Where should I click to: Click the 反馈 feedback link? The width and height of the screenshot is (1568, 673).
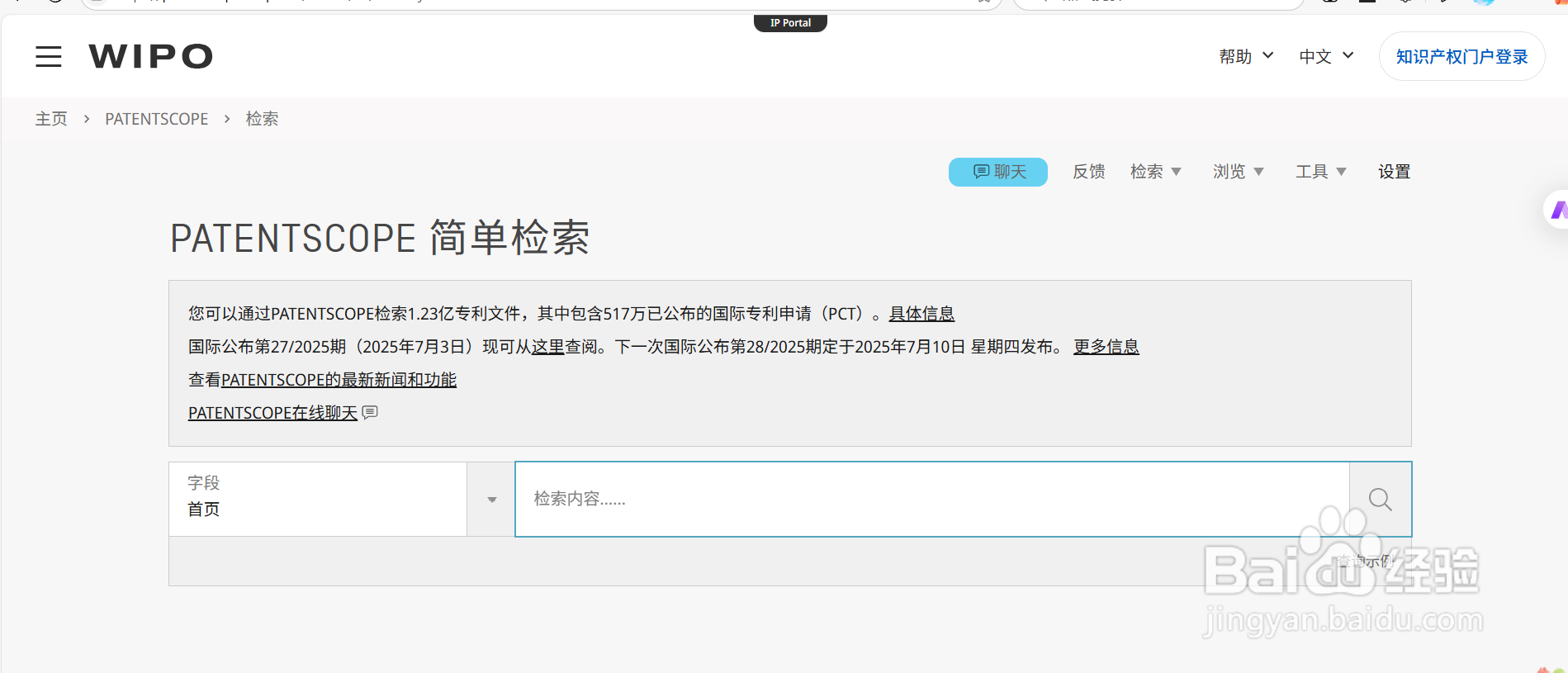pos(1088,172)
